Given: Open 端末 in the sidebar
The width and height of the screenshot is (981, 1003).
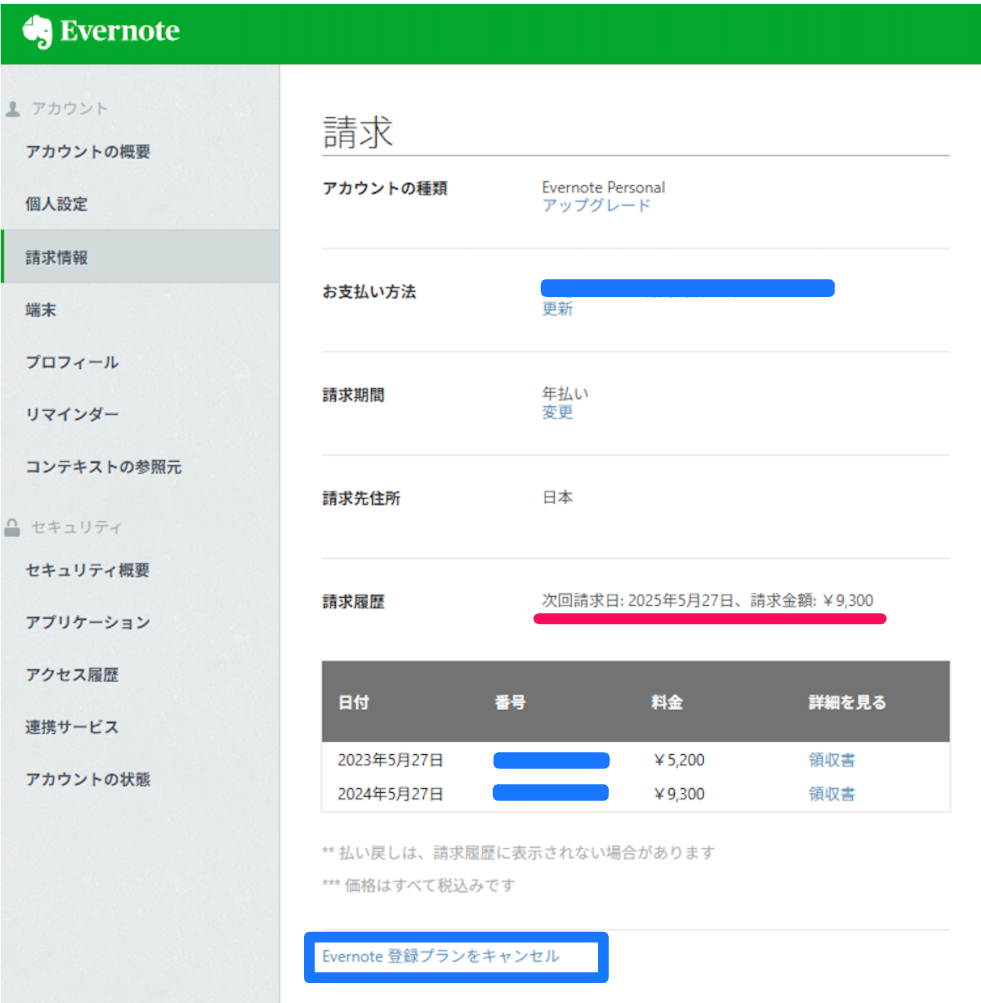Looking at the screenshot, I should click(41, 310).
